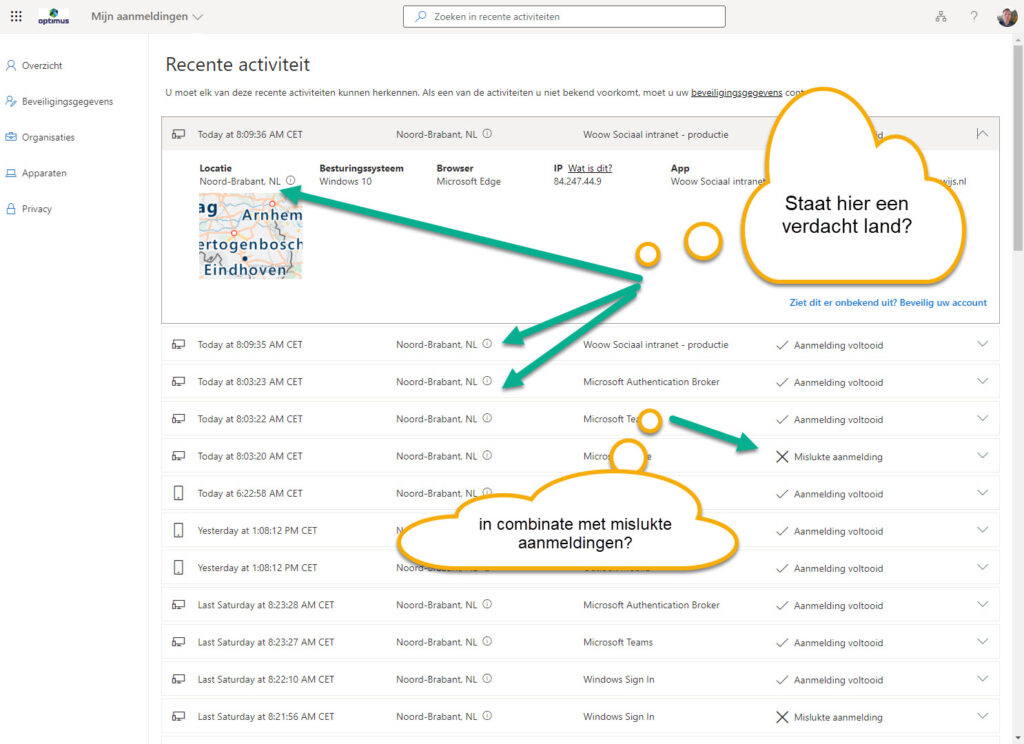This screenshot has height=744, width=1024.
Task: Click info icon in 8:03:23 AM row
Action: tap(487, 381)
